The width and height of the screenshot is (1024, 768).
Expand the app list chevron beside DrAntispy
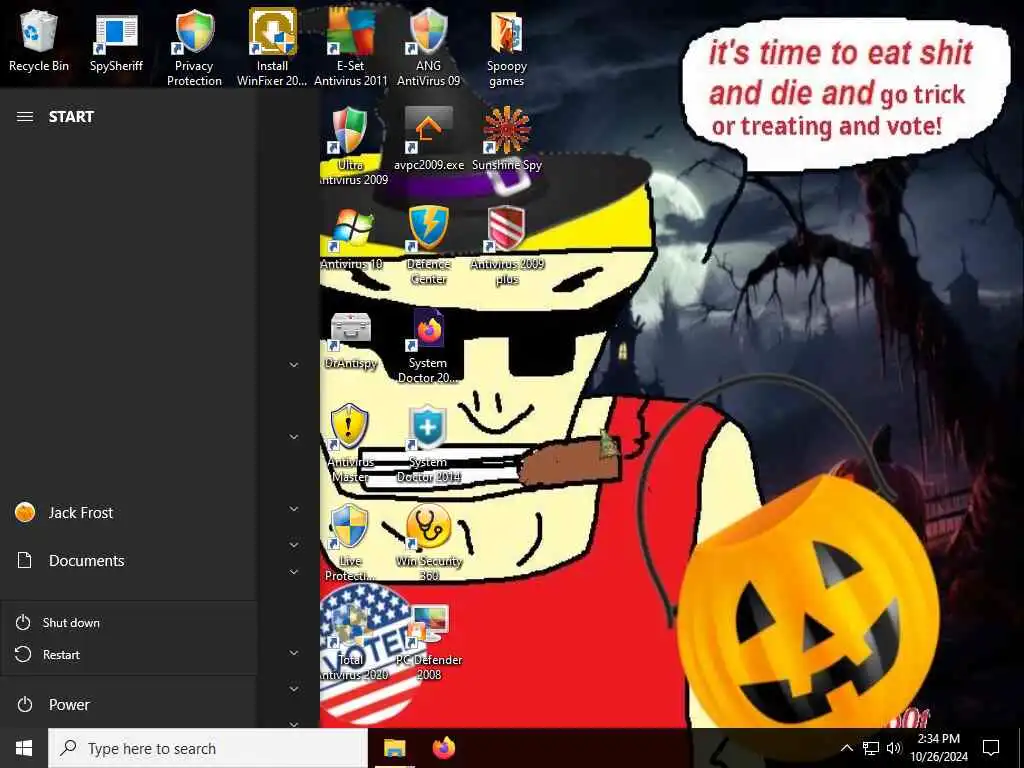[x=294, y=364]
